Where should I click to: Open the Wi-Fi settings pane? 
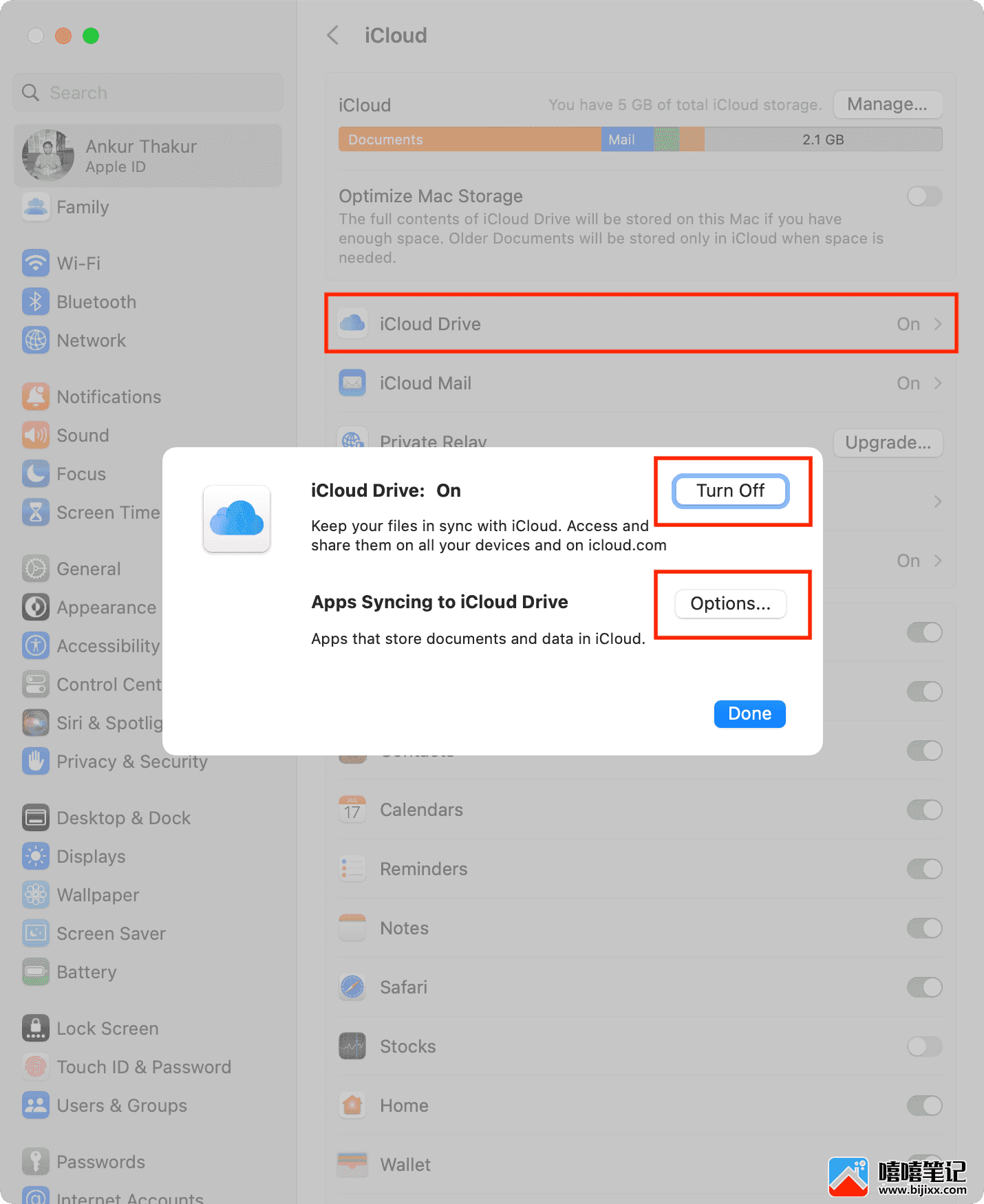pyautogui.click(x=148, y=263)
